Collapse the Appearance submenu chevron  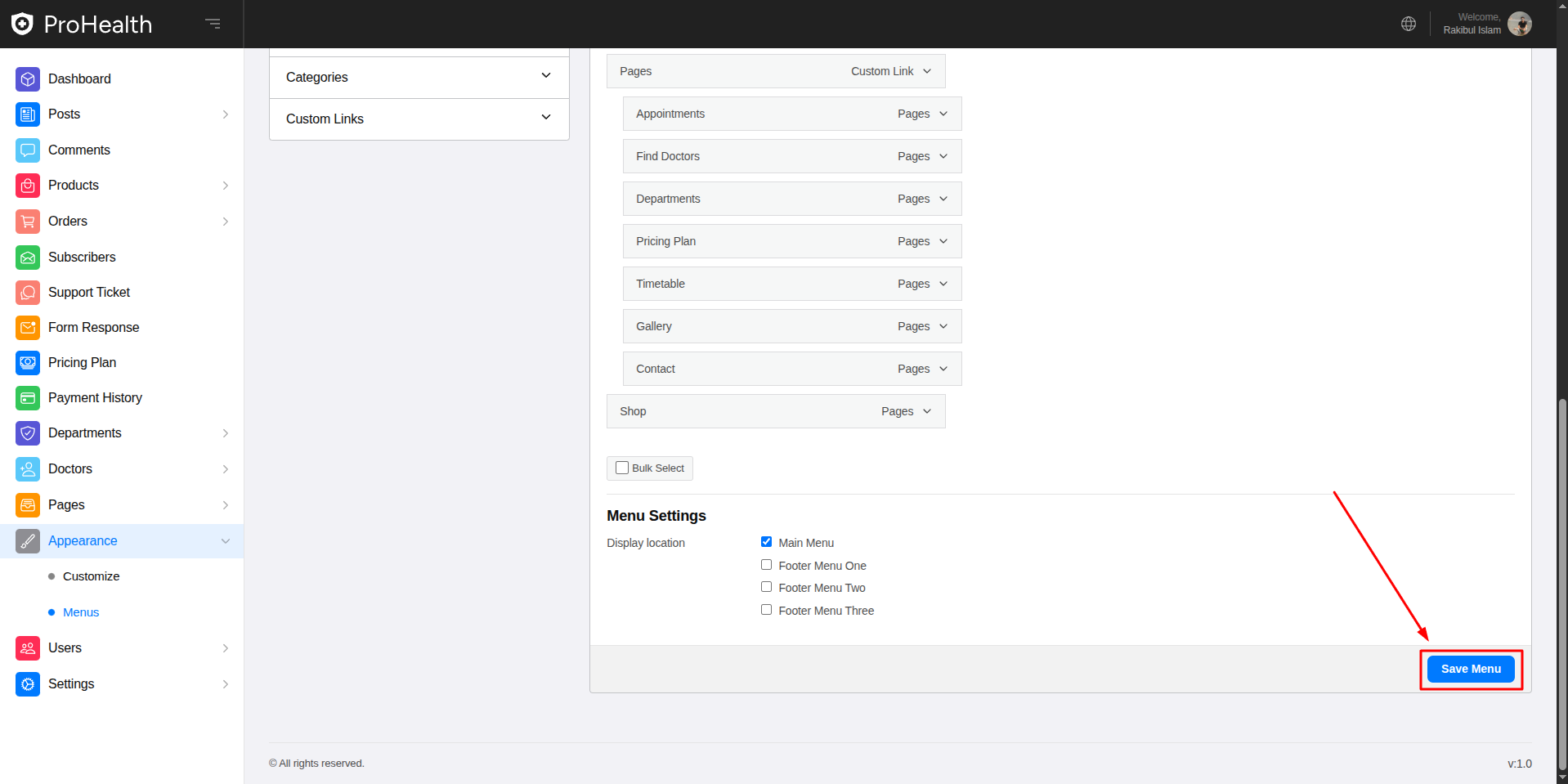pyautogui.click(x=226, y=541)
